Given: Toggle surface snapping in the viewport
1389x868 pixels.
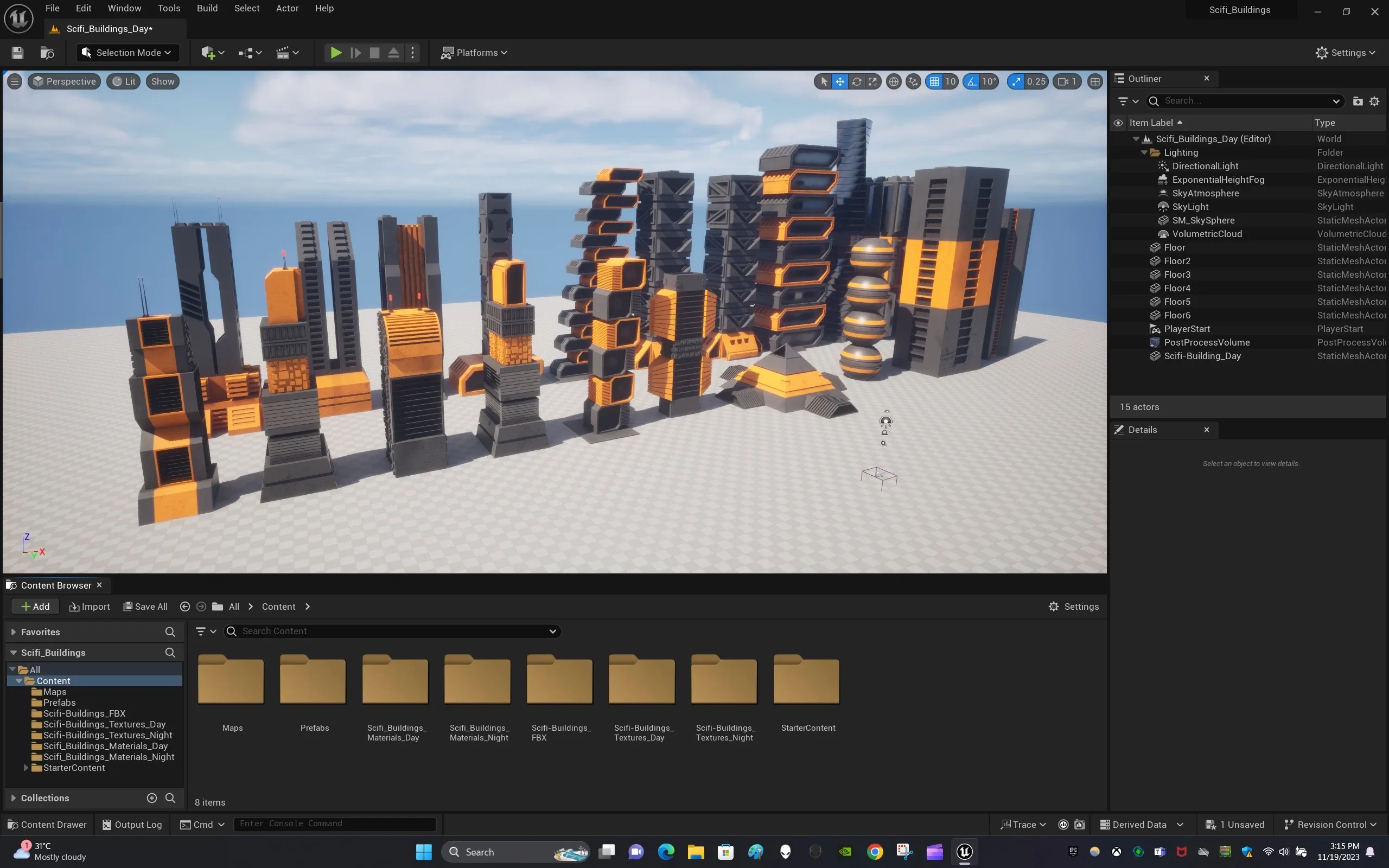Looking at the screenshot, I should pyautogui.click(x=913, y=81).
